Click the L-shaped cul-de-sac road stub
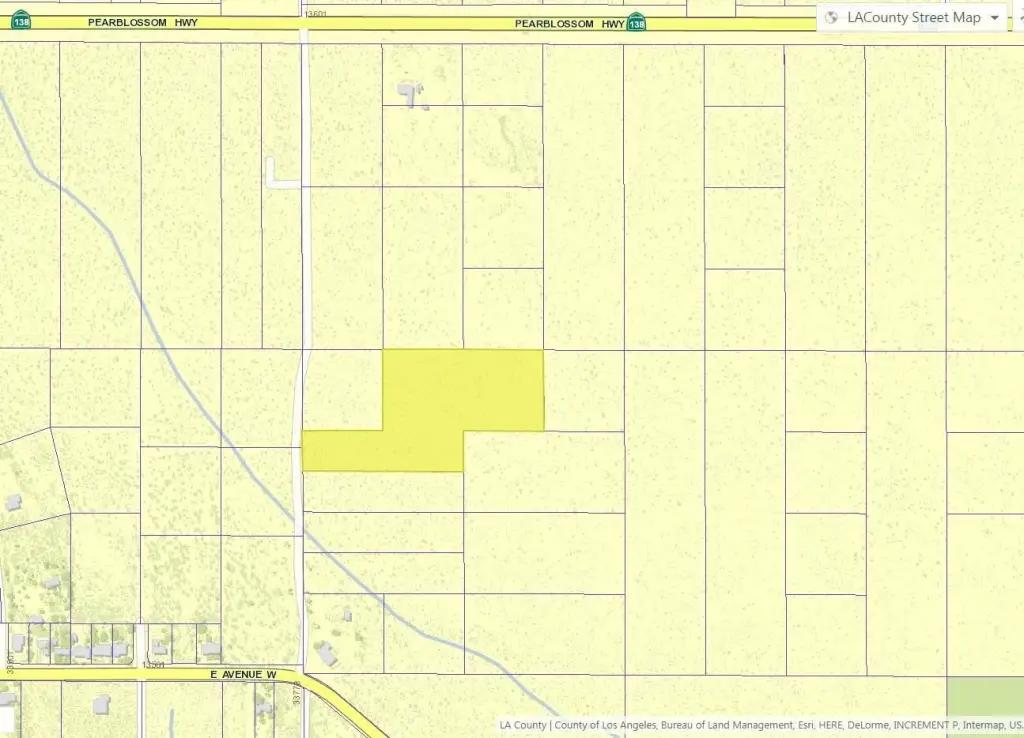Viewport: 1024px width, 738px height. coord(280,176)
